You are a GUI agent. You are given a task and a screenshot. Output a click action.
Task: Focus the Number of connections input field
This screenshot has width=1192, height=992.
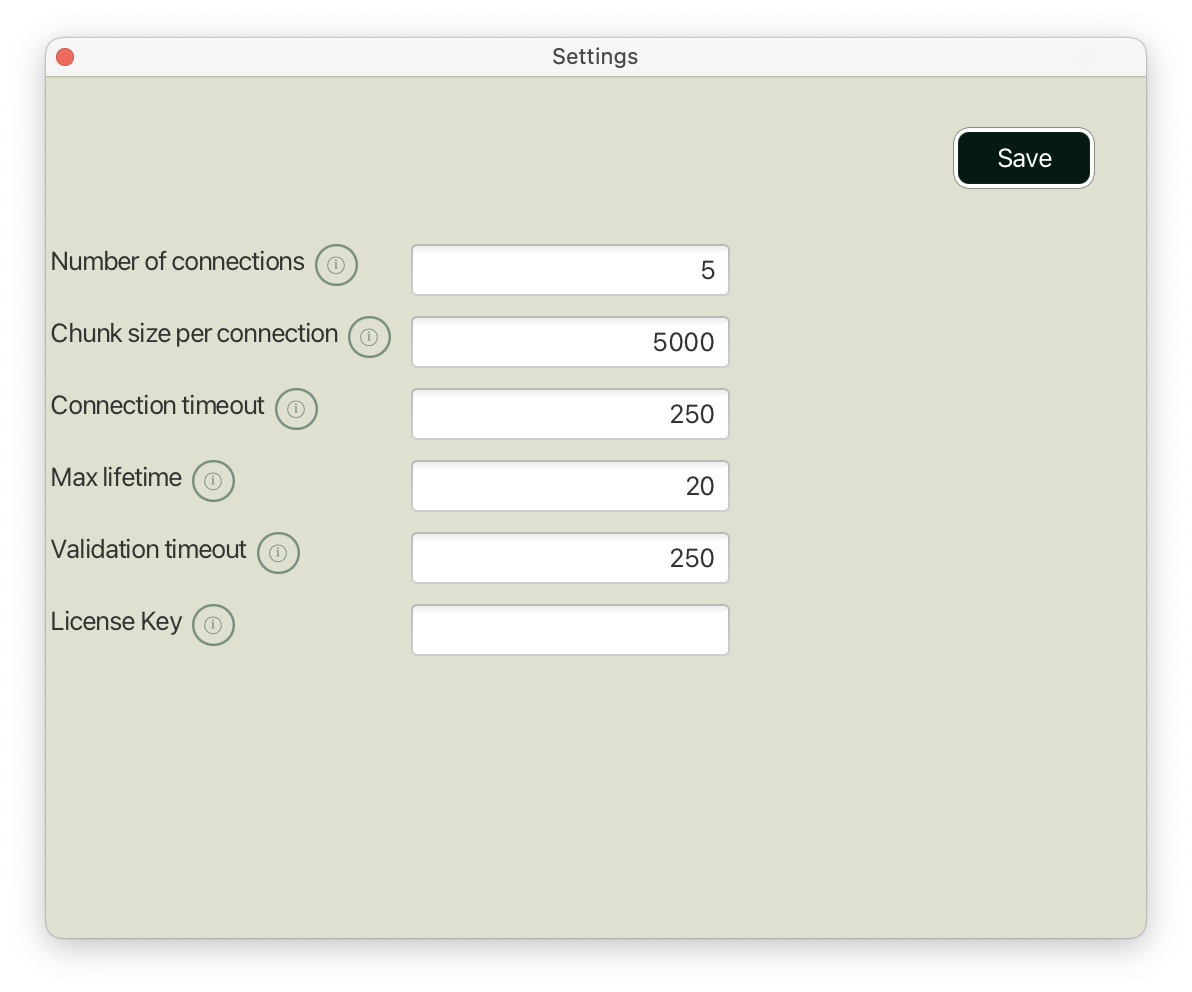570,270
